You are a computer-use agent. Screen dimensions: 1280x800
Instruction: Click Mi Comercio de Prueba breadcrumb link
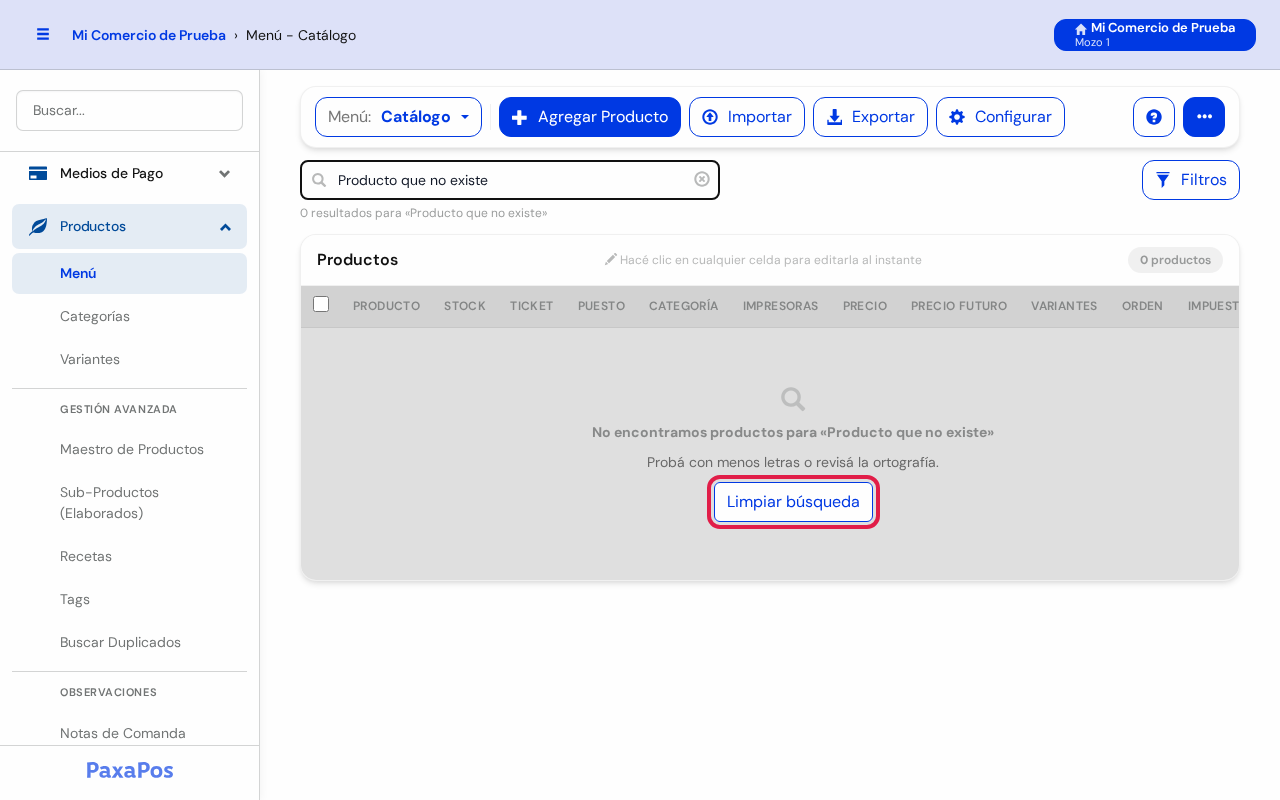(x=149, y=35)
